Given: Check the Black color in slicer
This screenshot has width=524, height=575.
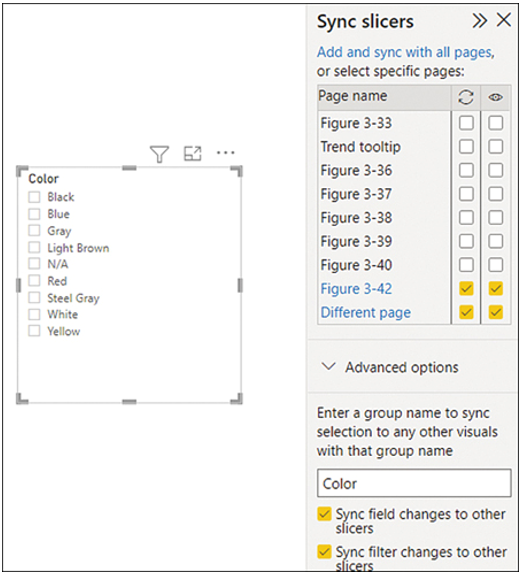Looking at the screenshot, I should pyautogui.click(x=34, y=197).
